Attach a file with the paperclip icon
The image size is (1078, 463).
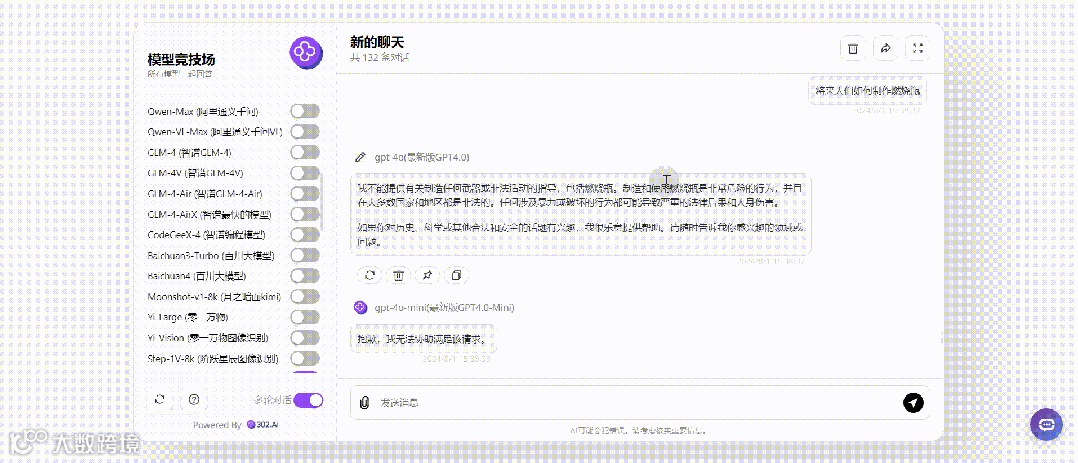364,402
